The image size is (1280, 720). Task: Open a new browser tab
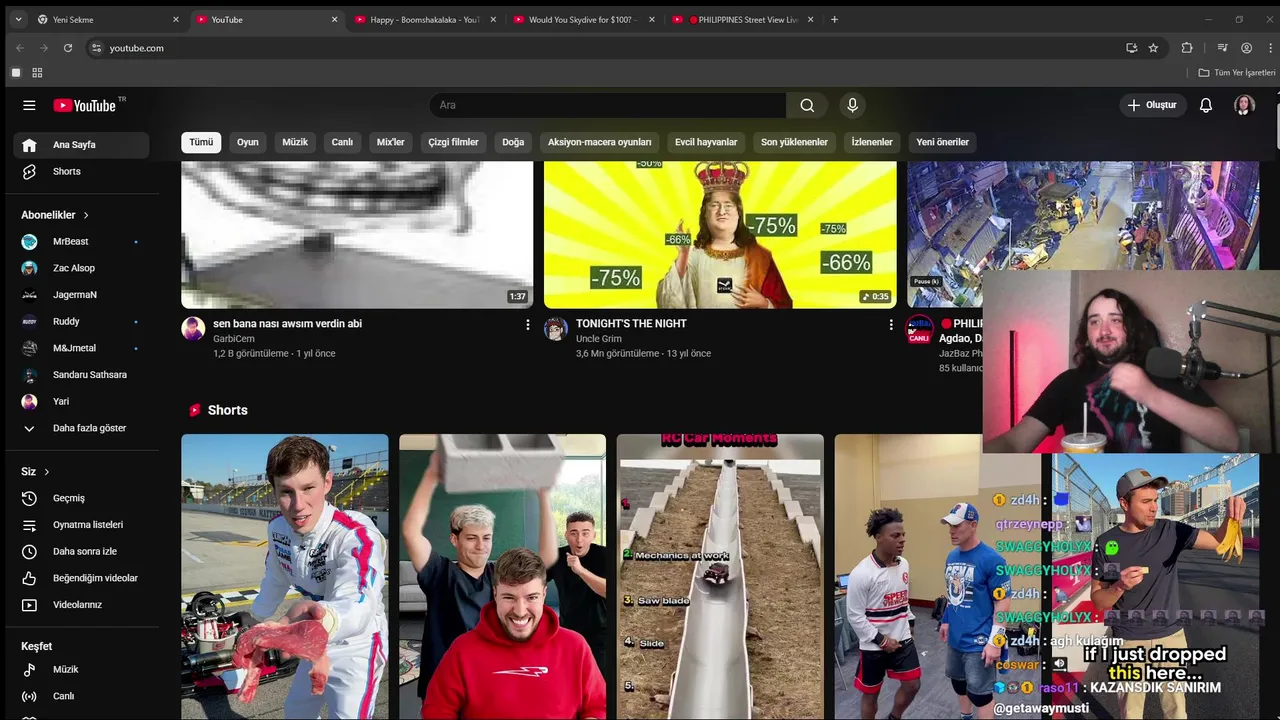pyautogui.click(x=834, y=19)
